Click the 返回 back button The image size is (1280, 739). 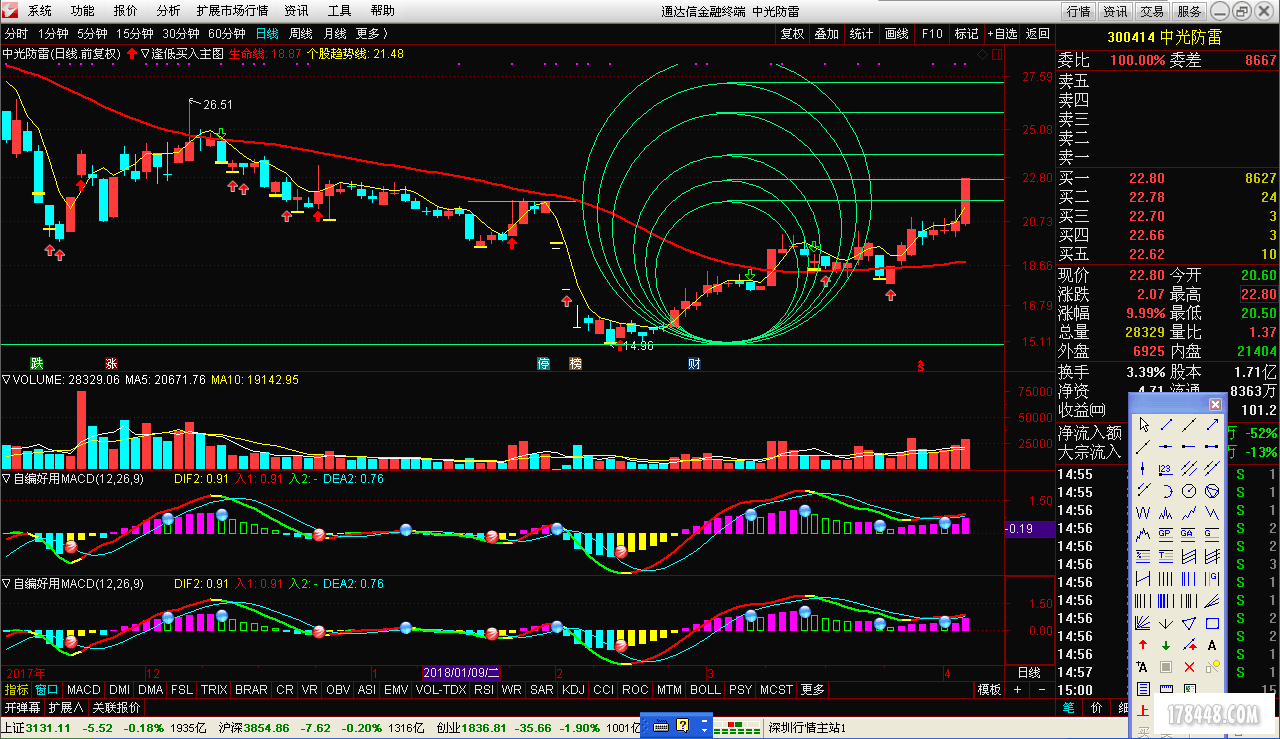pyautogui.click(x=1037, y=33)
